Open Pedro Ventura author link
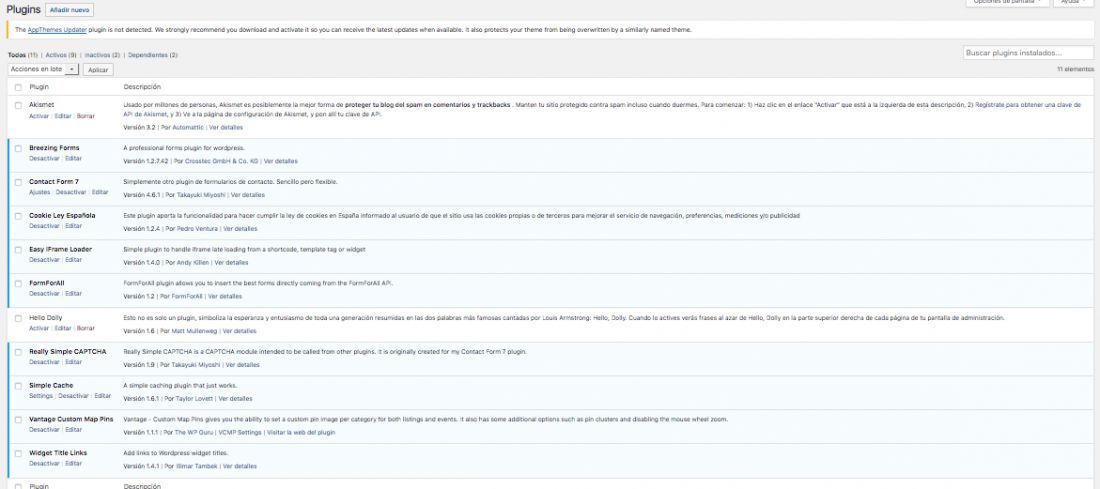This screenshot has height=489, width=1100. tap(195, 229)
